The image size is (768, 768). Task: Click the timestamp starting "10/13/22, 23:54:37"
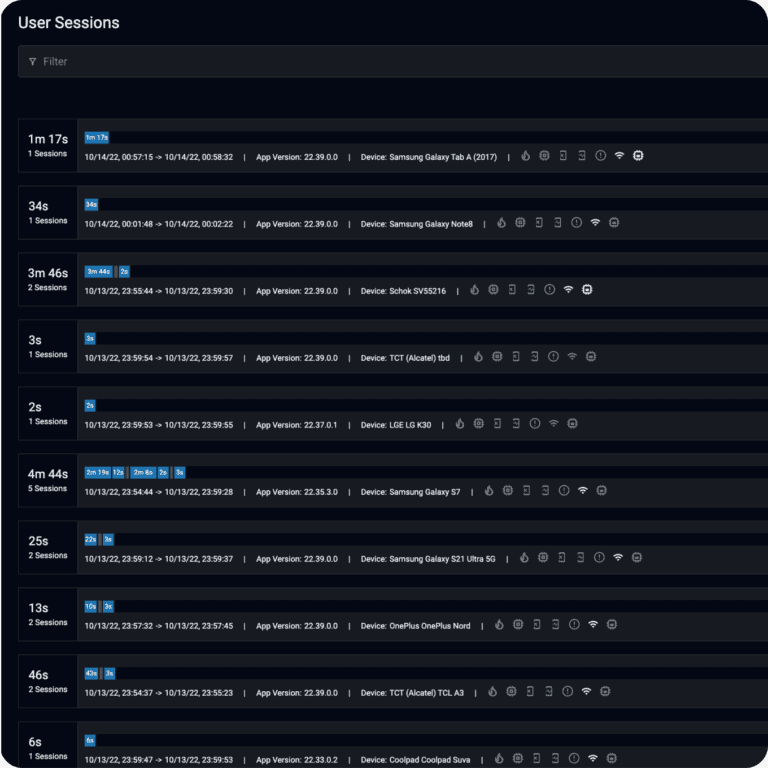pos(159,693)
